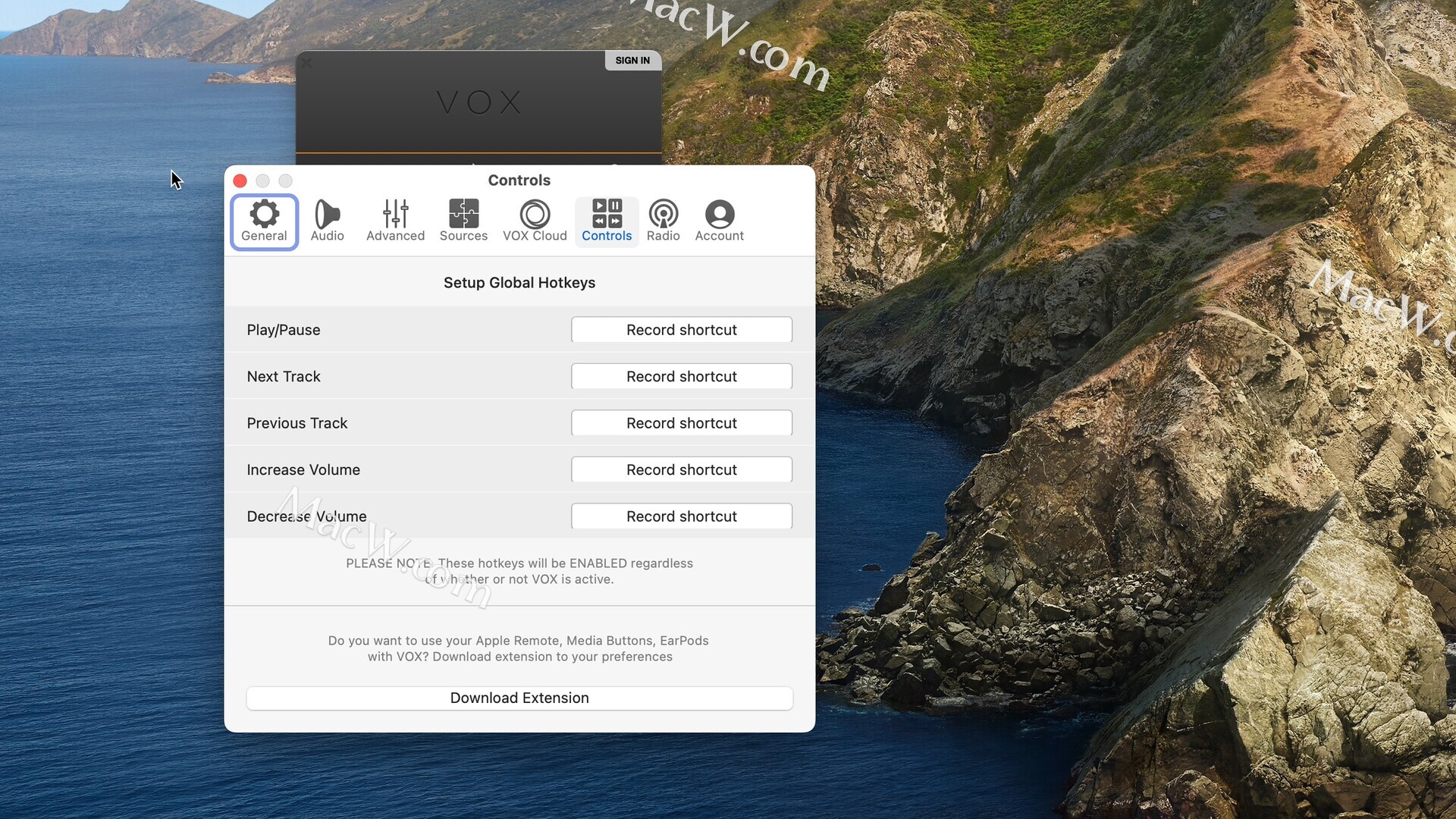This screenshot has height=819, width=1456.
Task: Click the Apple Remote extension description text
Action: pyautogui.click(x=519, y=648)
